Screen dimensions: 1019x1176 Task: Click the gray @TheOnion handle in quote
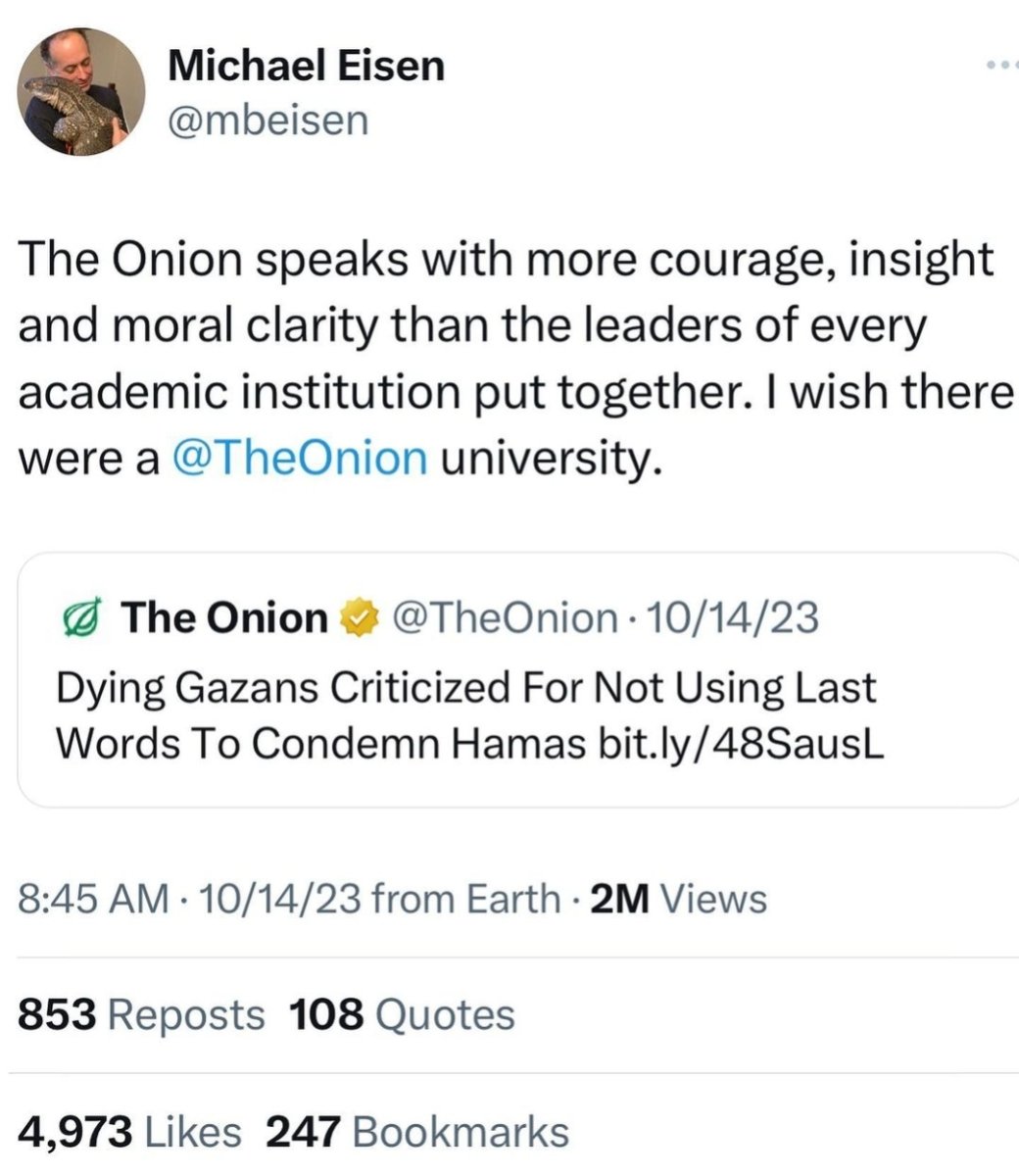504,617
